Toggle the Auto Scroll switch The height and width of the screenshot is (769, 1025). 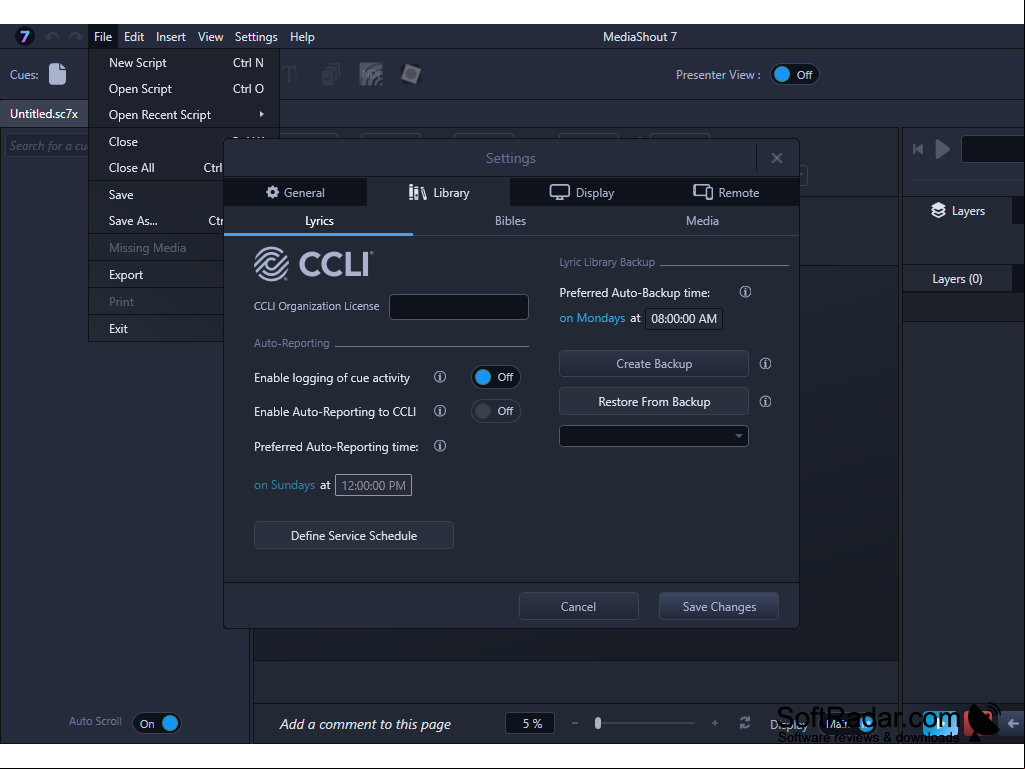pos(157,723)
